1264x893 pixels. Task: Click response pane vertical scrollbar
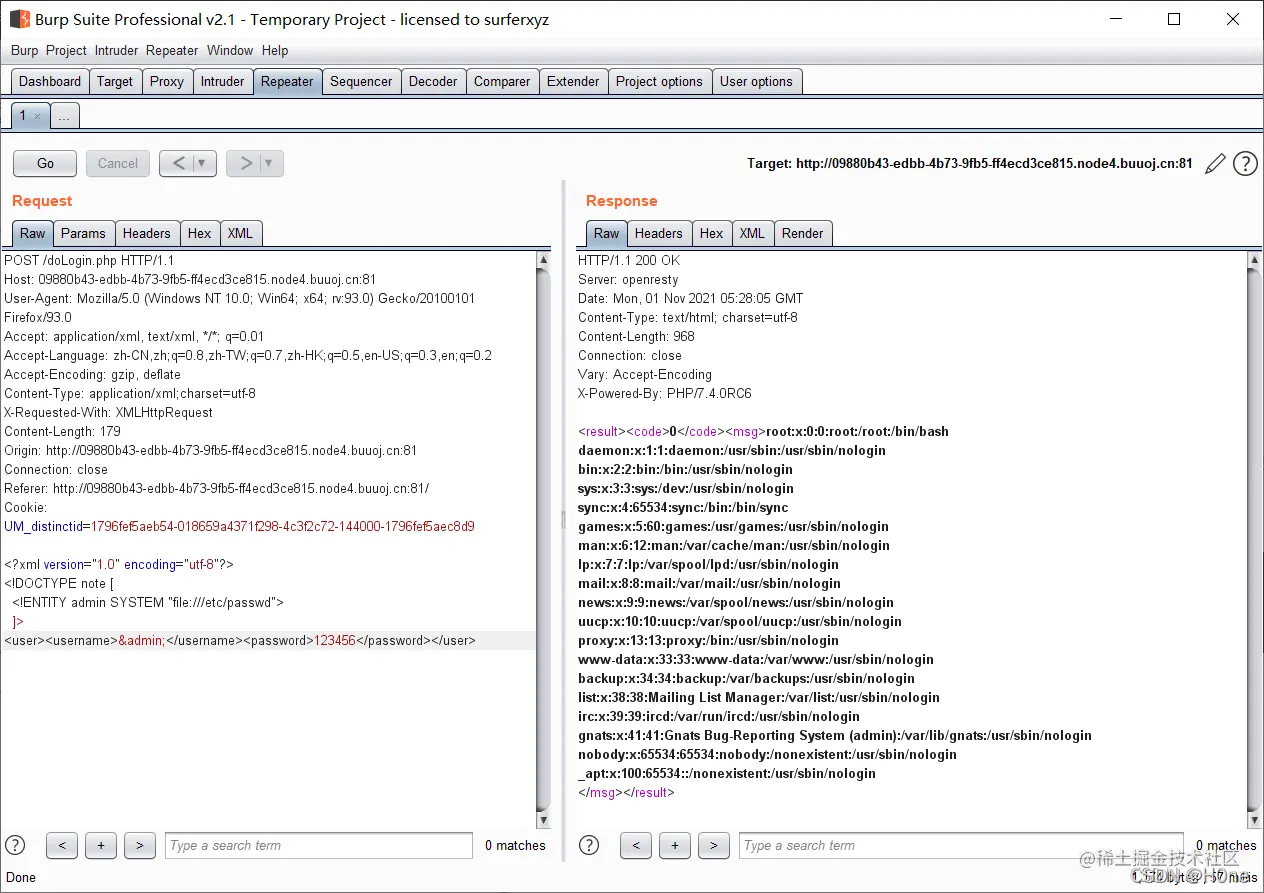(x=1255, y=540)
